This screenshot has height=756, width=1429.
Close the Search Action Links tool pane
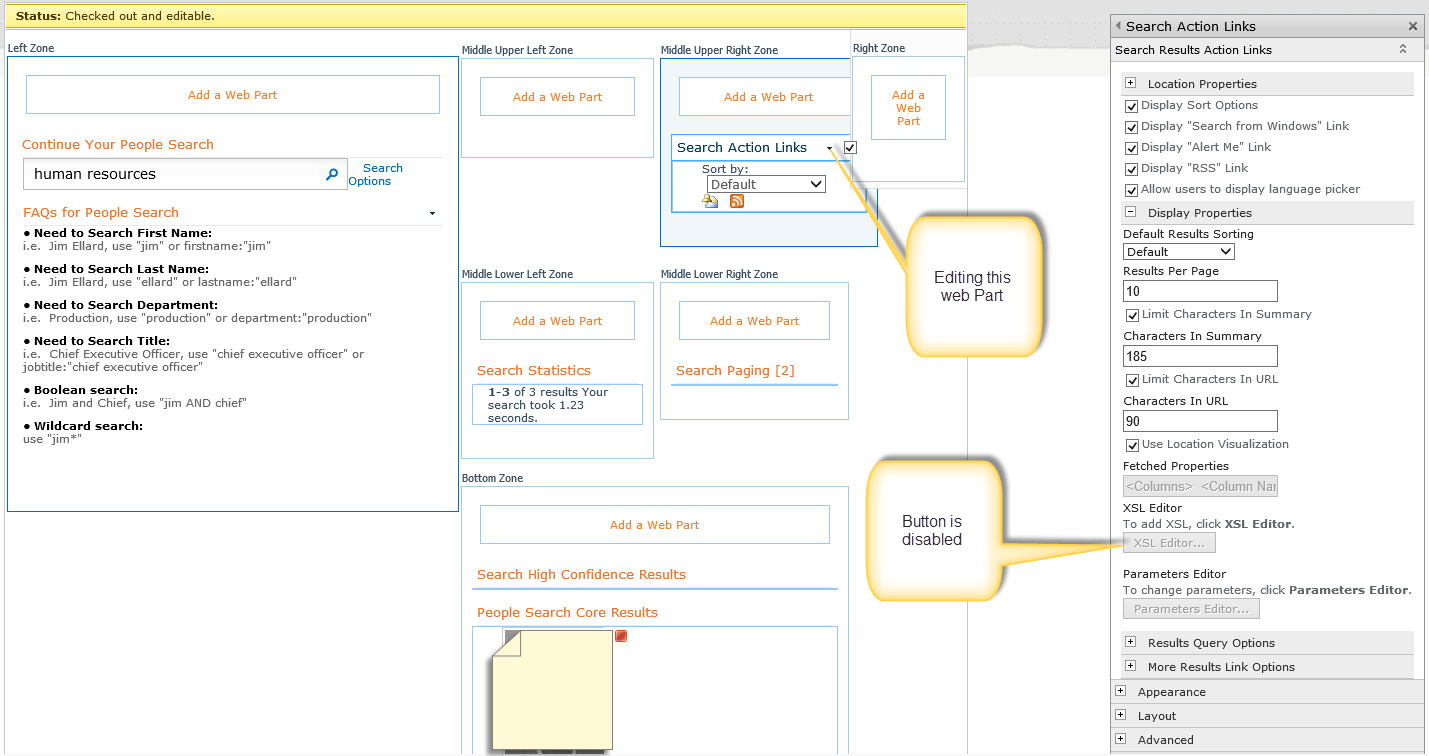click(1413, 27)
